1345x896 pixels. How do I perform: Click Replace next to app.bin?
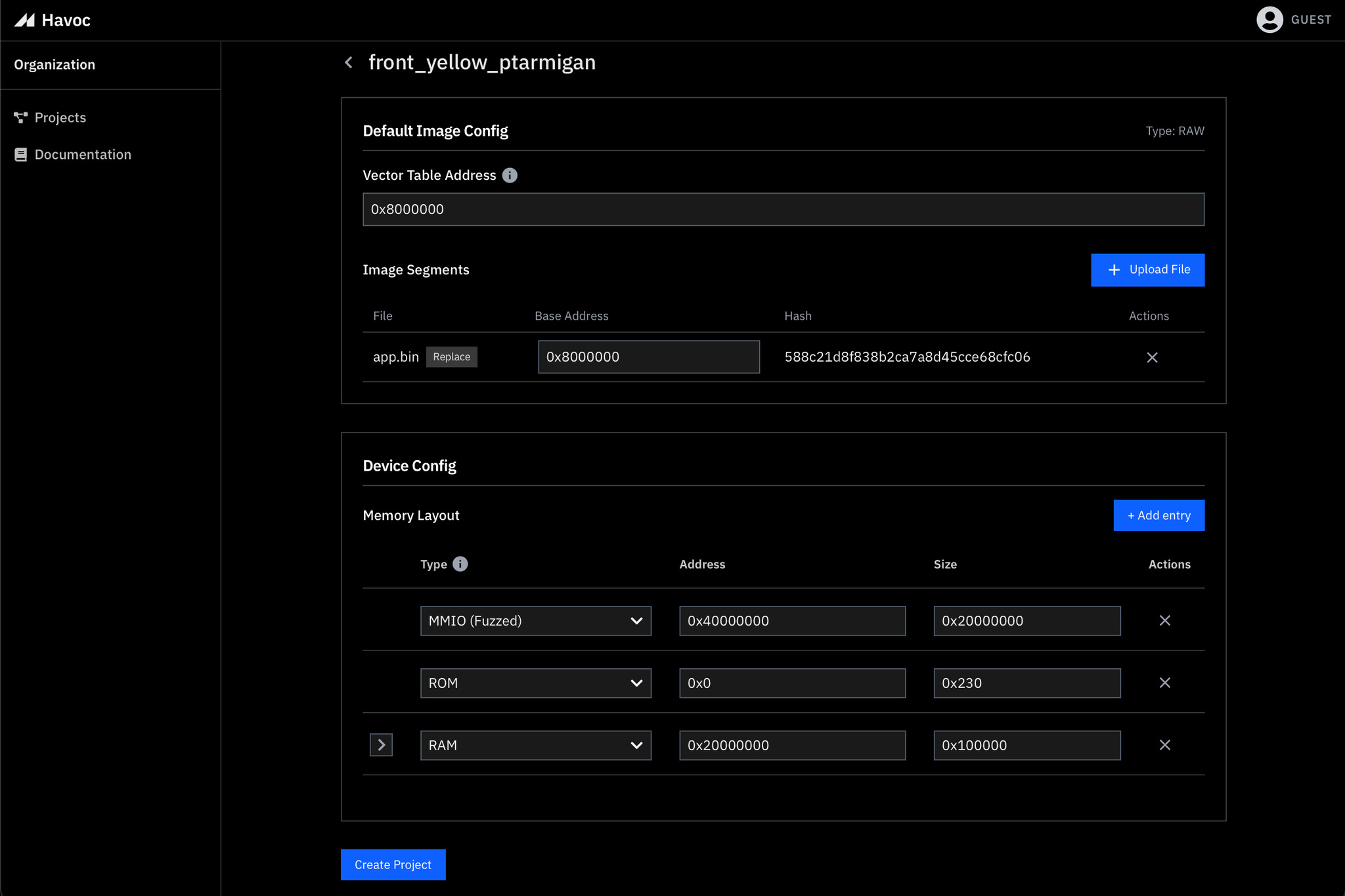(451, 357)
